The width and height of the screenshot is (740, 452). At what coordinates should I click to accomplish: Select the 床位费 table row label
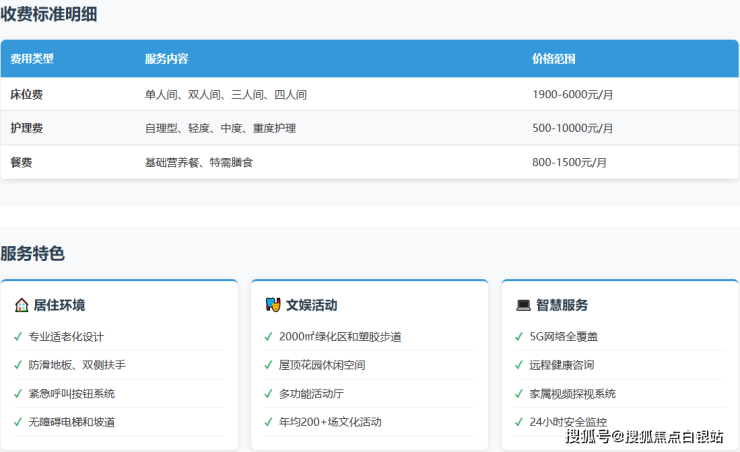pos(27,94)
